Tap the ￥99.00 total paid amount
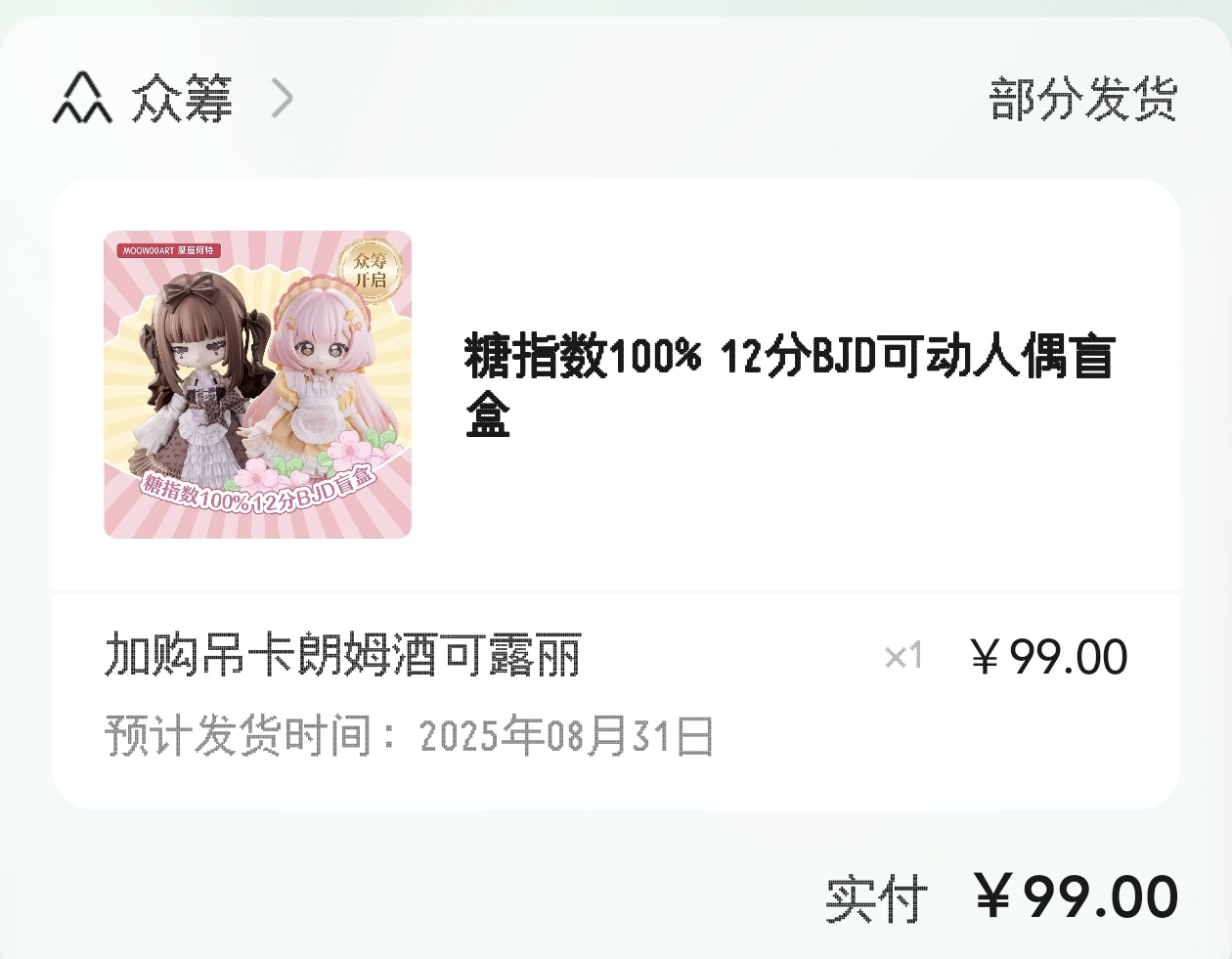1232x959 pixels. tap(1077, 896)
